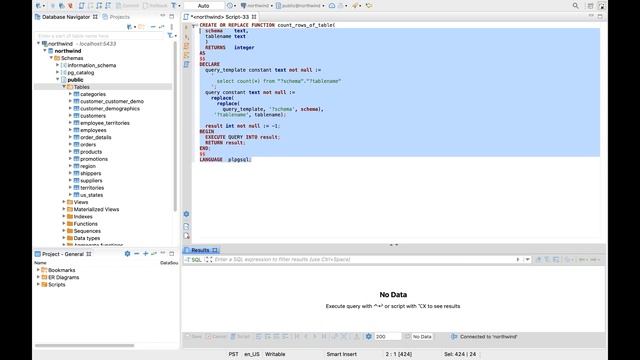This screenshot has width=640, height=360.
Task: Select the customers table
Action: (x=93, y=116)
